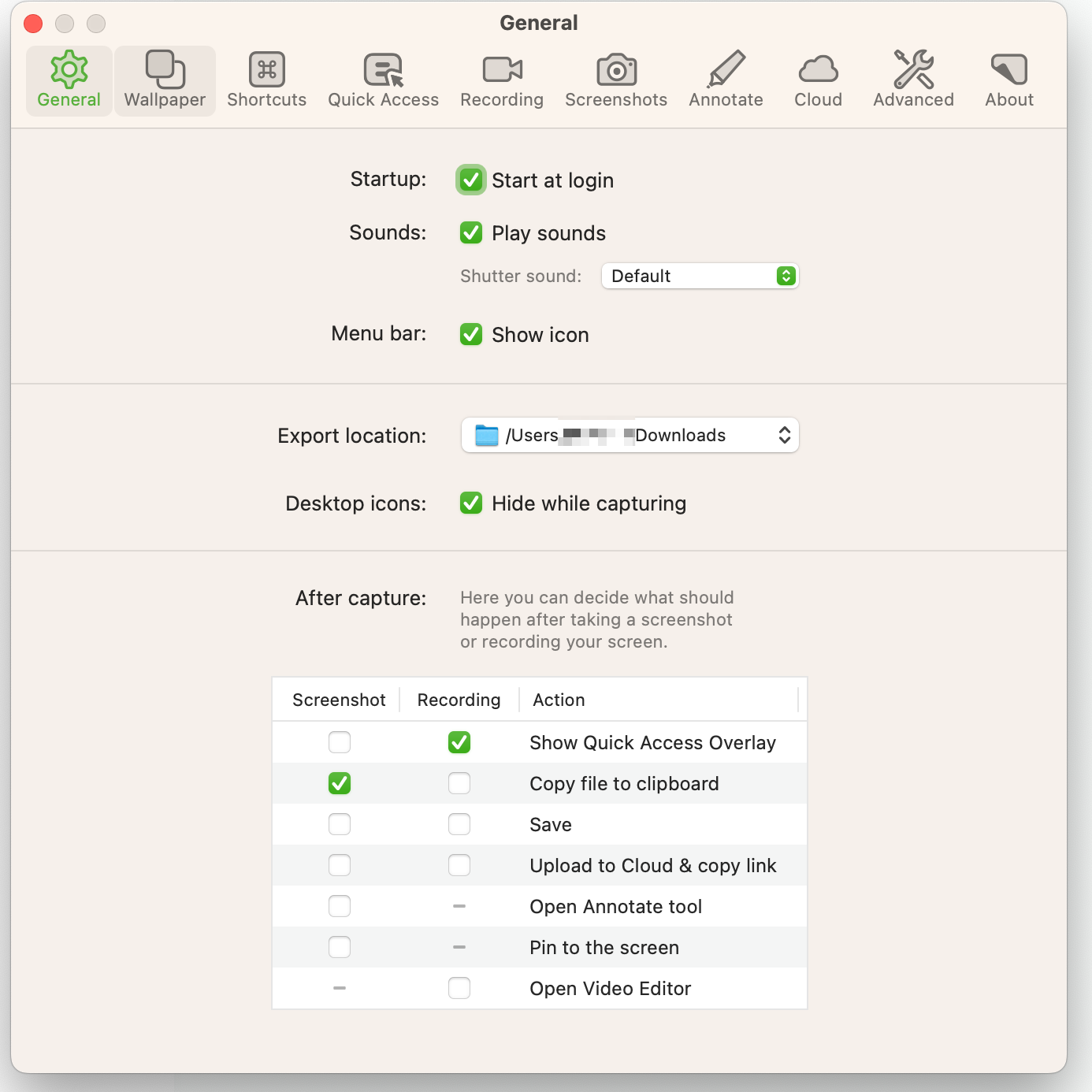The width and height of the screenshot is (1092, 1092).
Task: Open the Annotate settings section
Action: click(725, 79)
